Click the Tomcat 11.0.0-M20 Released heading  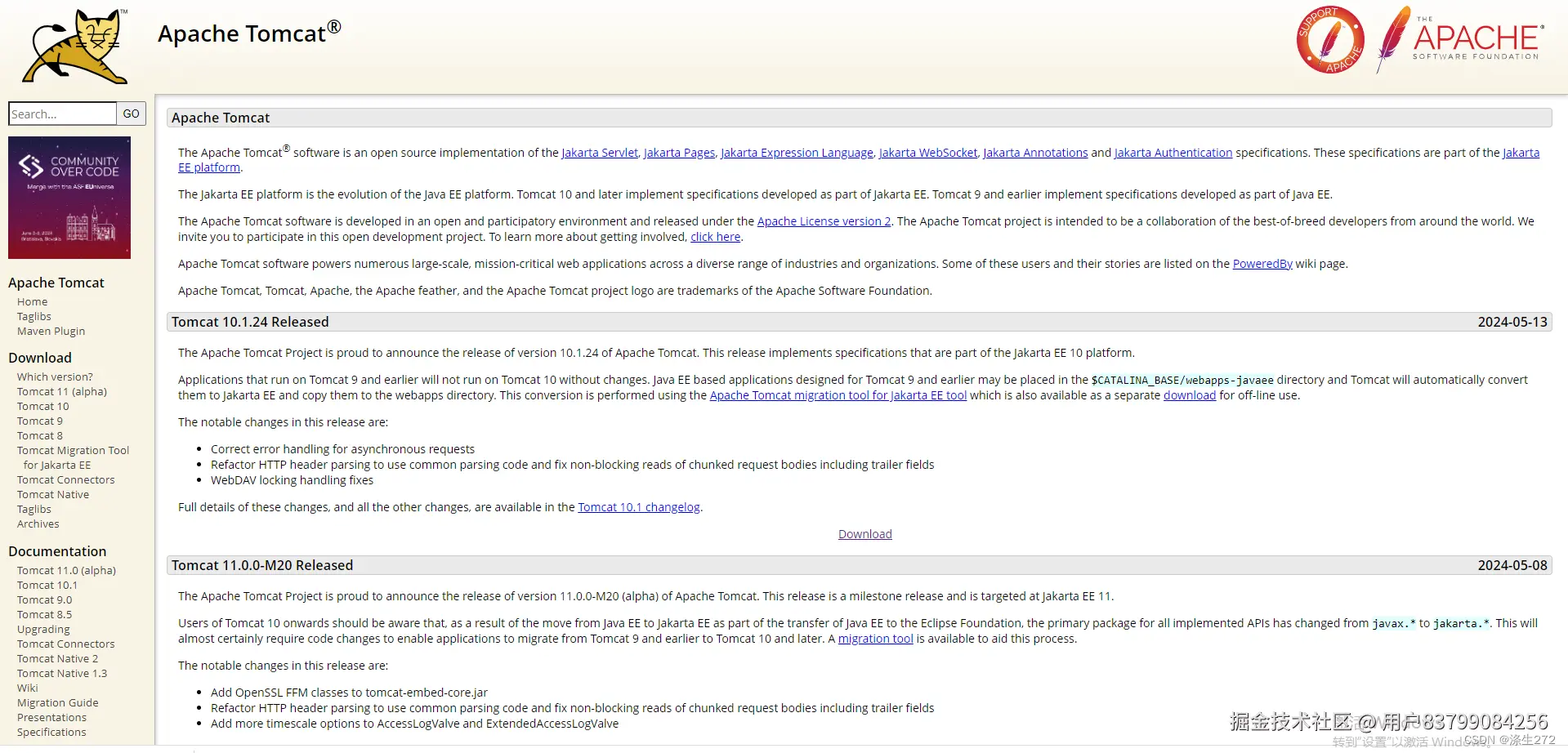pyautogui.click(x=262, y=565)
